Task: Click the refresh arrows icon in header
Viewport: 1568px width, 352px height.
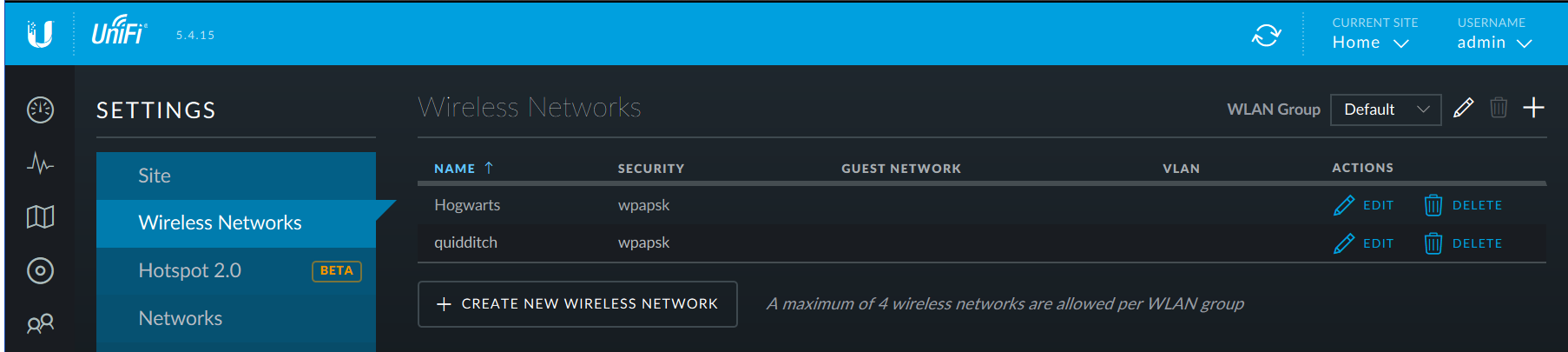Action: pyautogui.click(x=1266, y=35)
